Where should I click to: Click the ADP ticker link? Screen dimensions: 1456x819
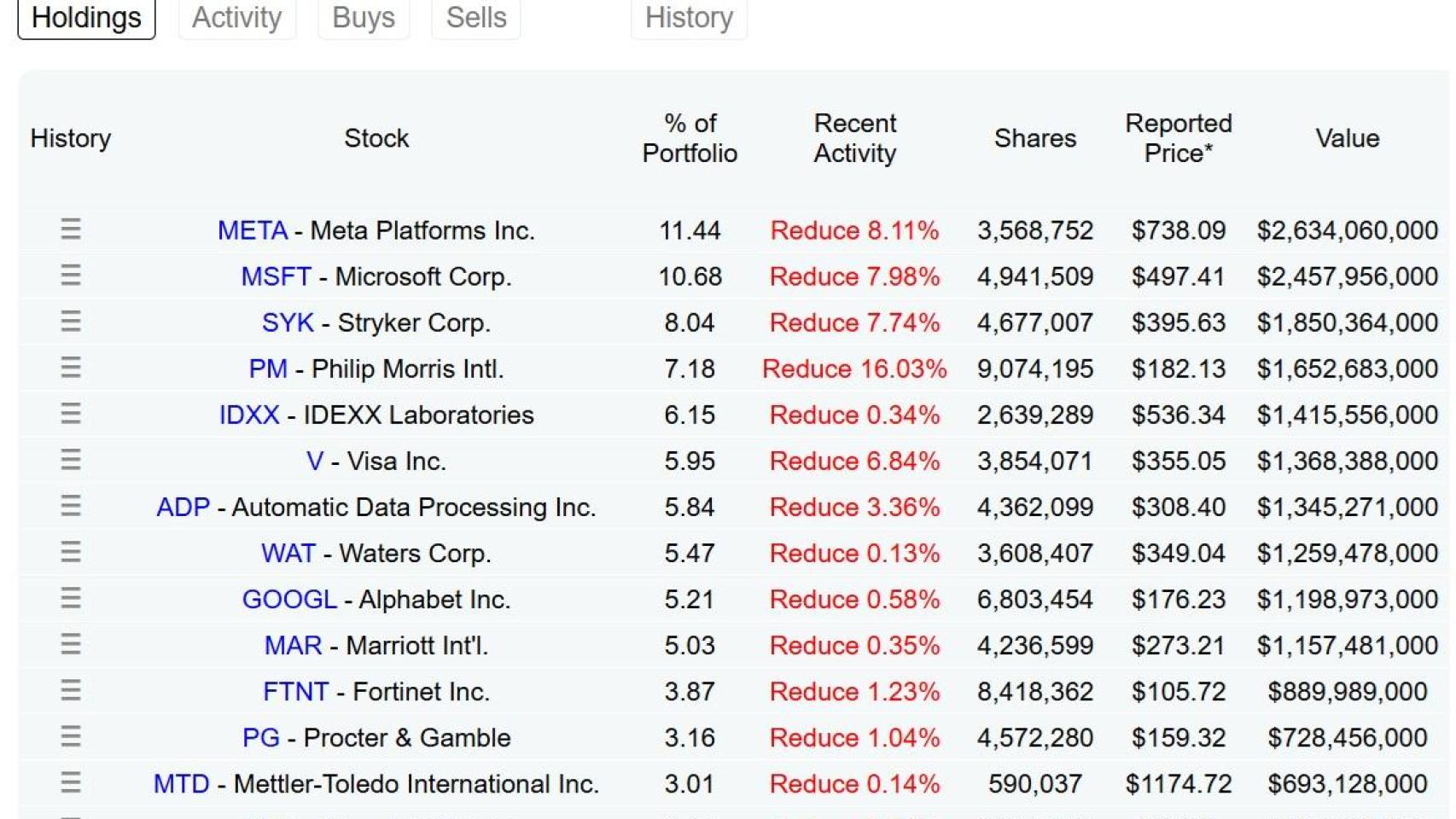[183, 507]
